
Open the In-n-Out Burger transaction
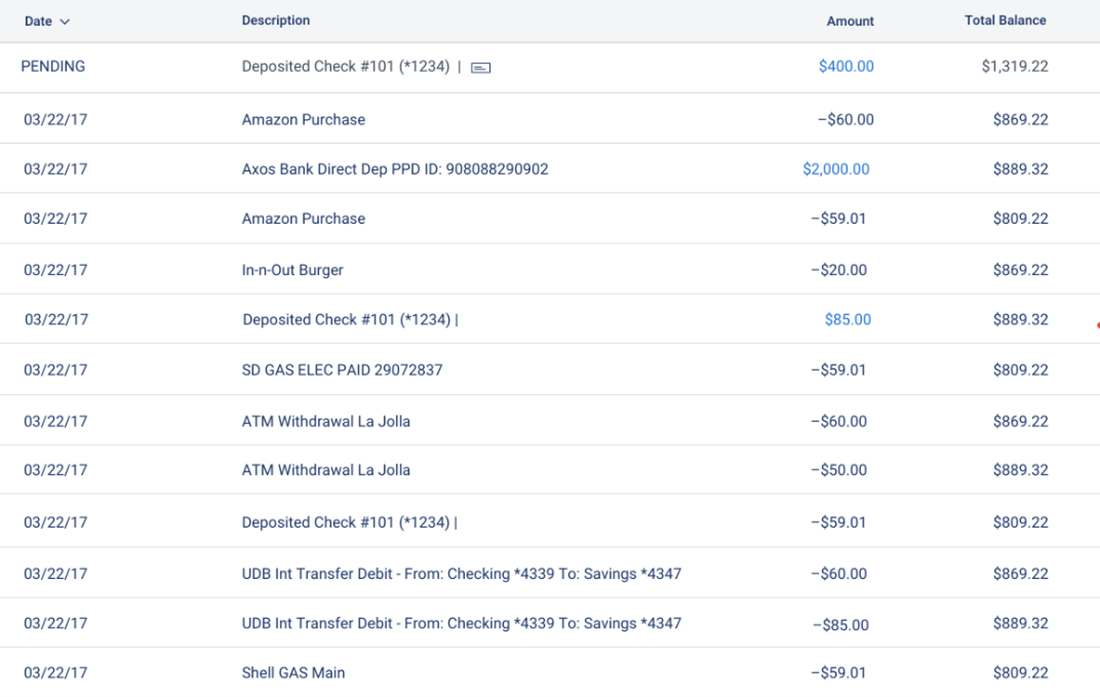(550, 269)
